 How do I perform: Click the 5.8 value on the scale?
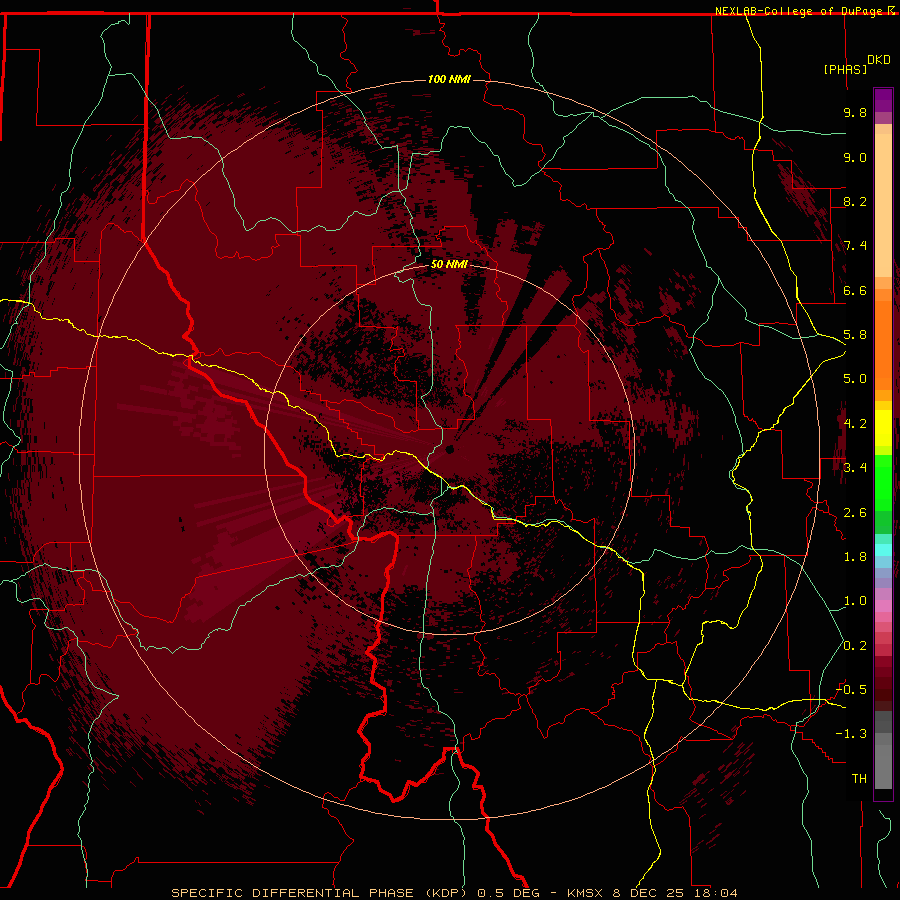tap(855, 335)
